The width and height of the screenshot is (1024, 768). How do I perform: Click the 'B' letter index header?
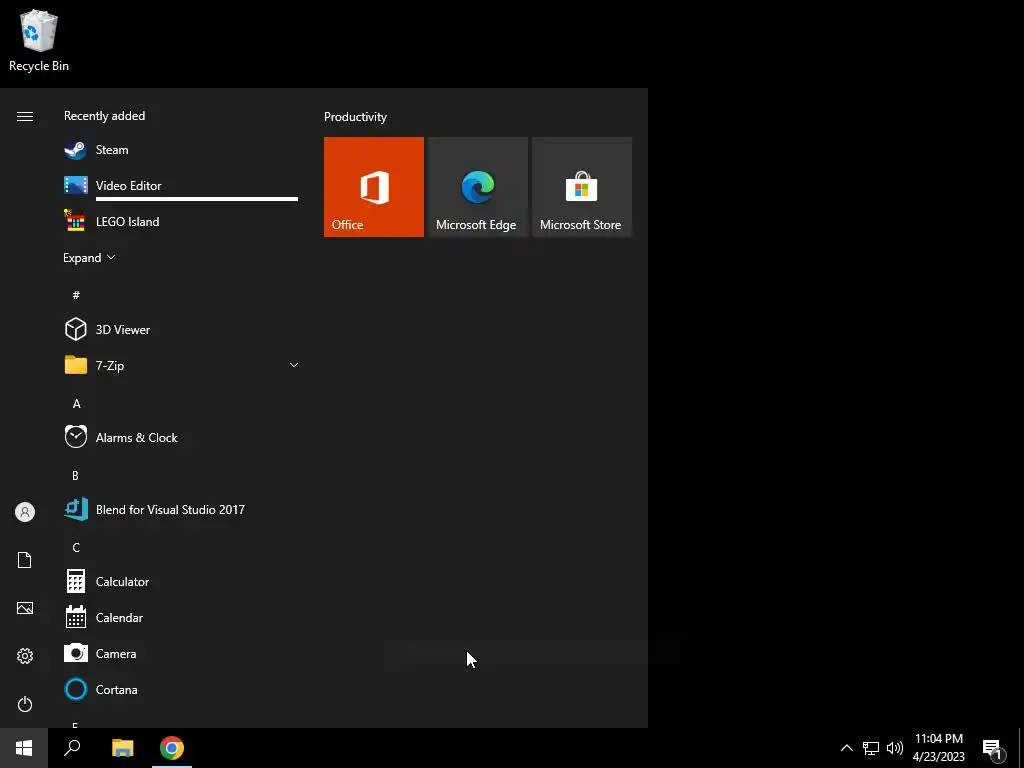(76, 475)
